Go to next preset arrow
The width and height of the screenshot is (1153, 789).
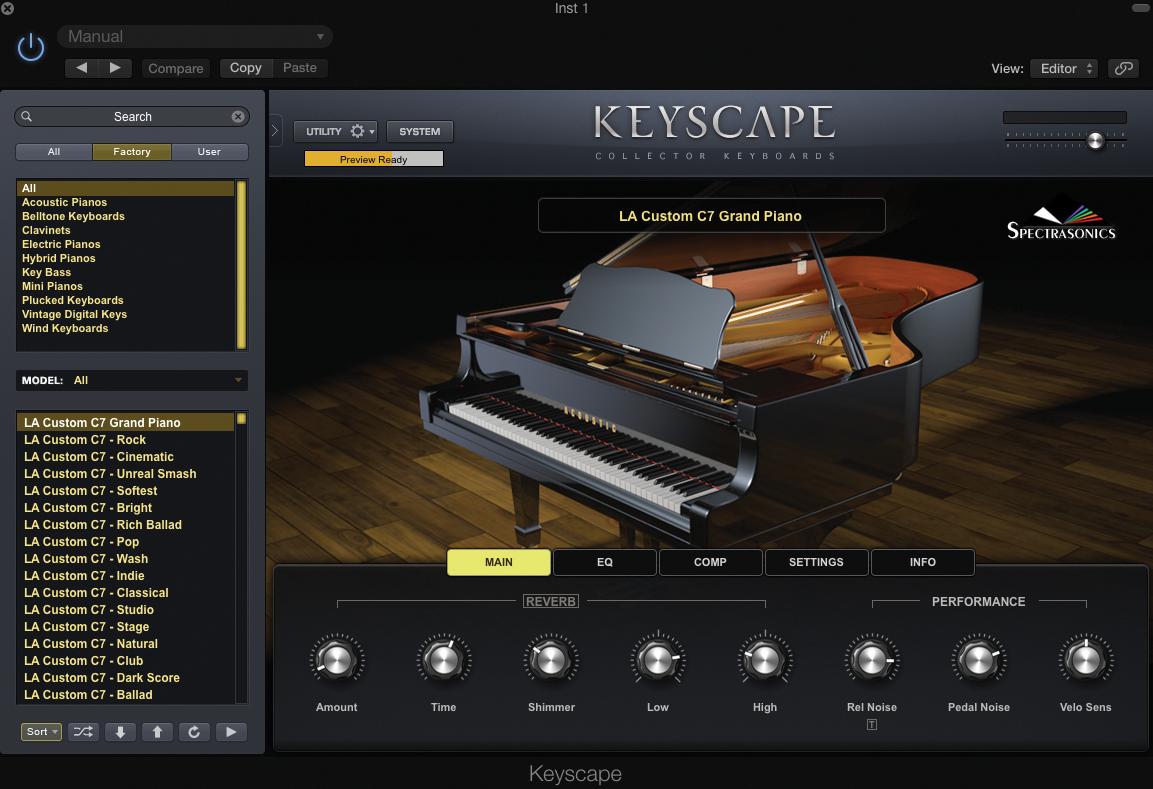(115, 68)
